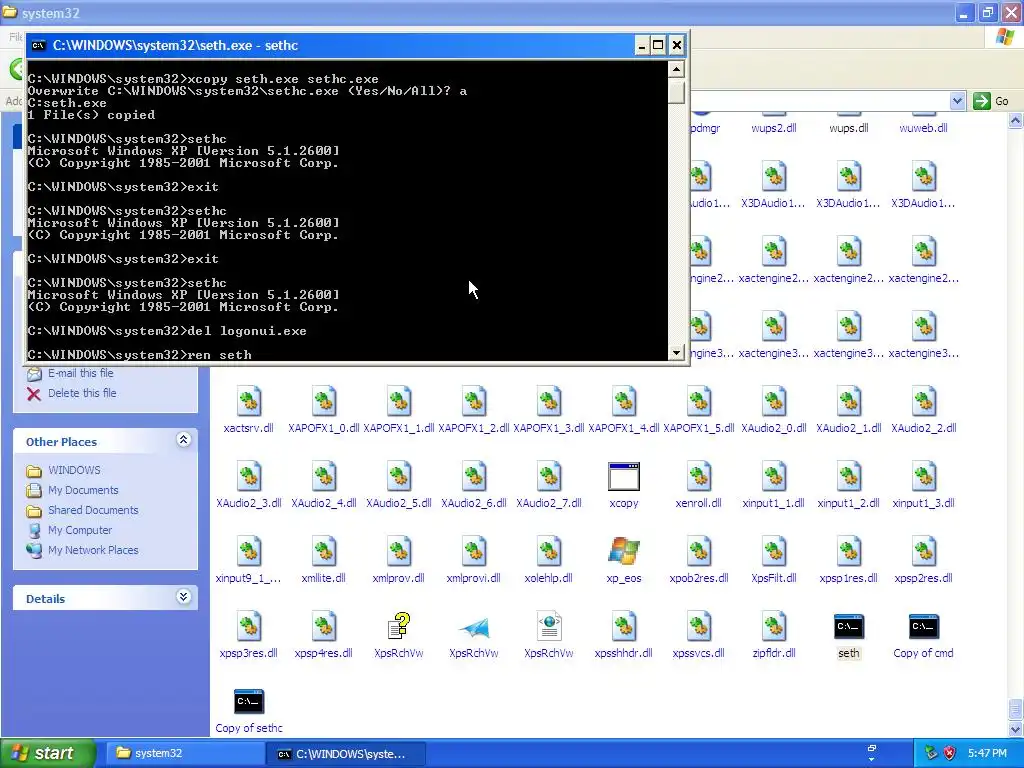Image resolution: width=1024 pixels, height=768 pixels.
Task: Click the Go button in Explorer
Action: (x=991, y=101)
